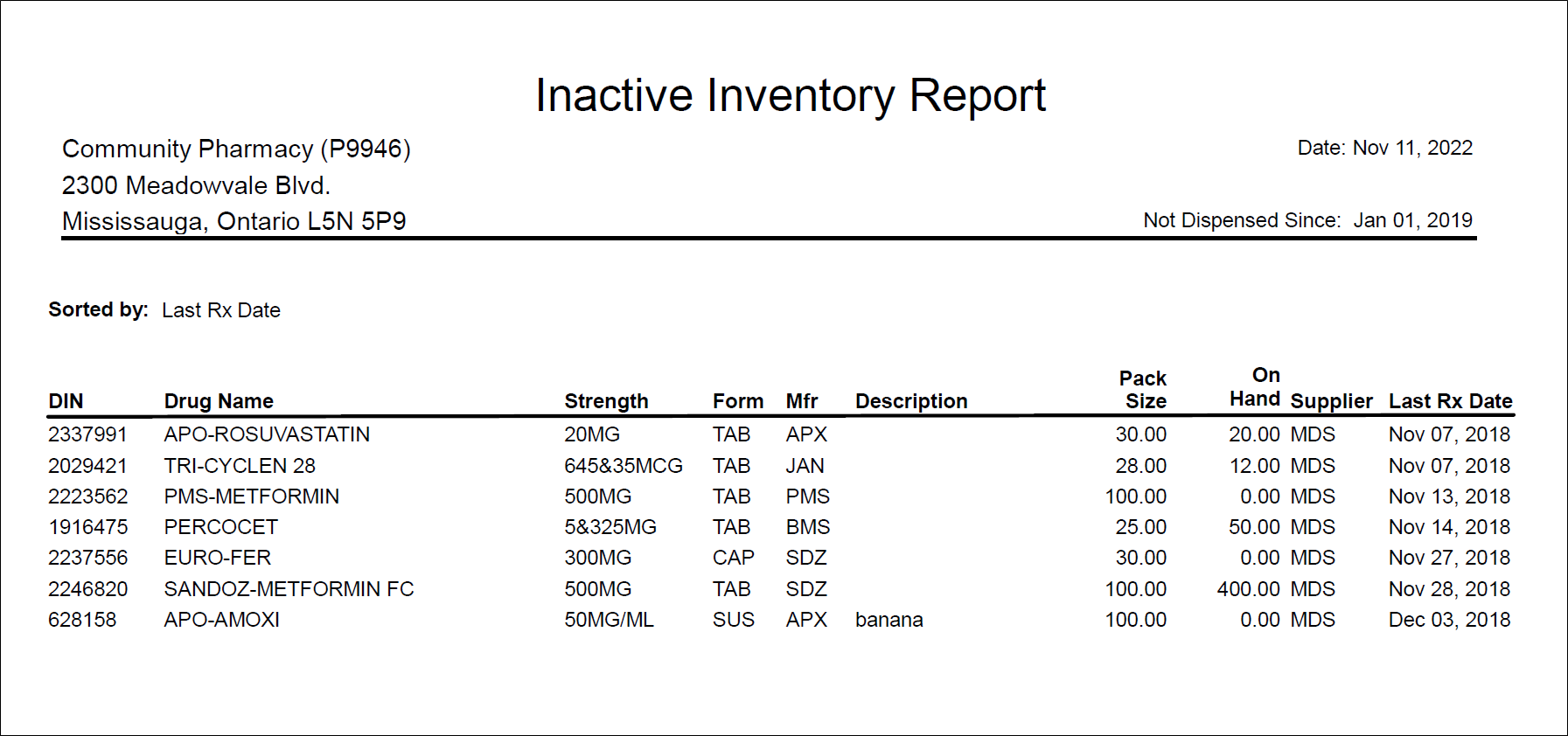Click the TRI-CYCLEN 28 drug name

tap(240, 466)
